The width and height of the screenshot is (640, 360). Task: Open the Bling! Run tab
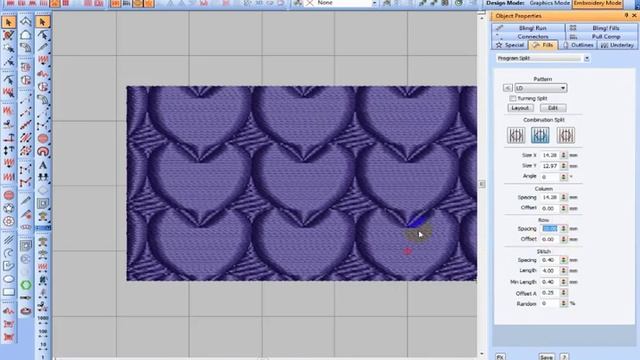(529, 28)
